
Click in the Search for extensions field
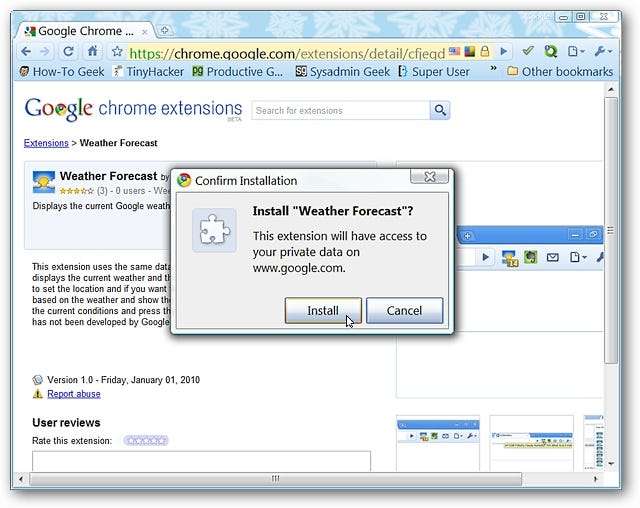[x=340, y=111]
